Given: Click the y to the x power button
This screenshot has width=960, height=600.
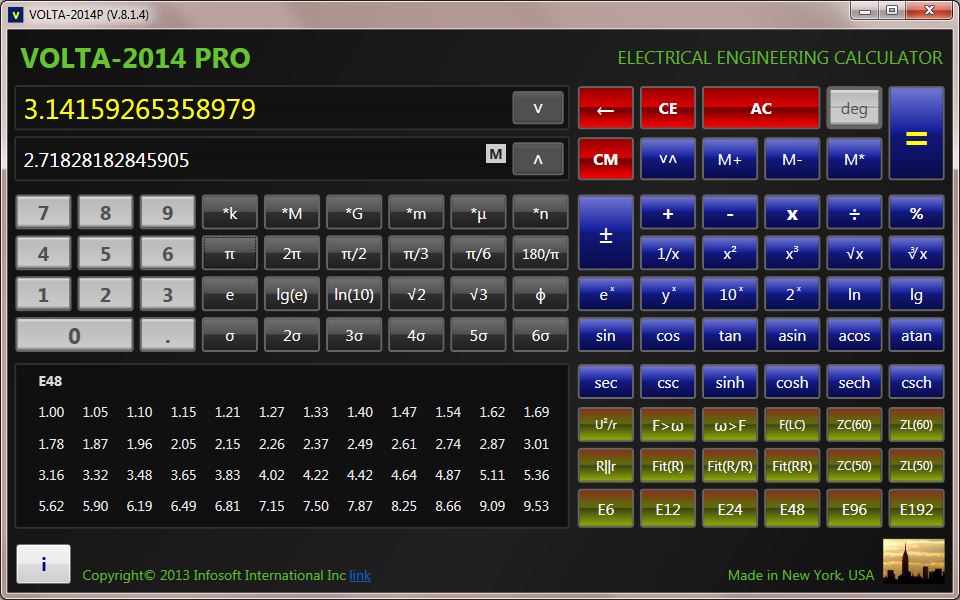Looking at the screenshot, I should pos(668,294).
